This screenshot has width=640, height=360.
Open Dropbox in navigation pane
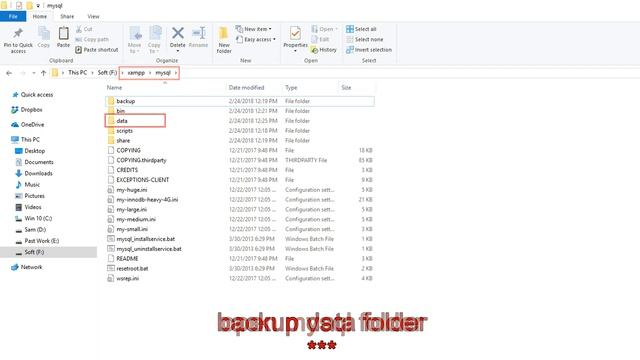point(27,110)
